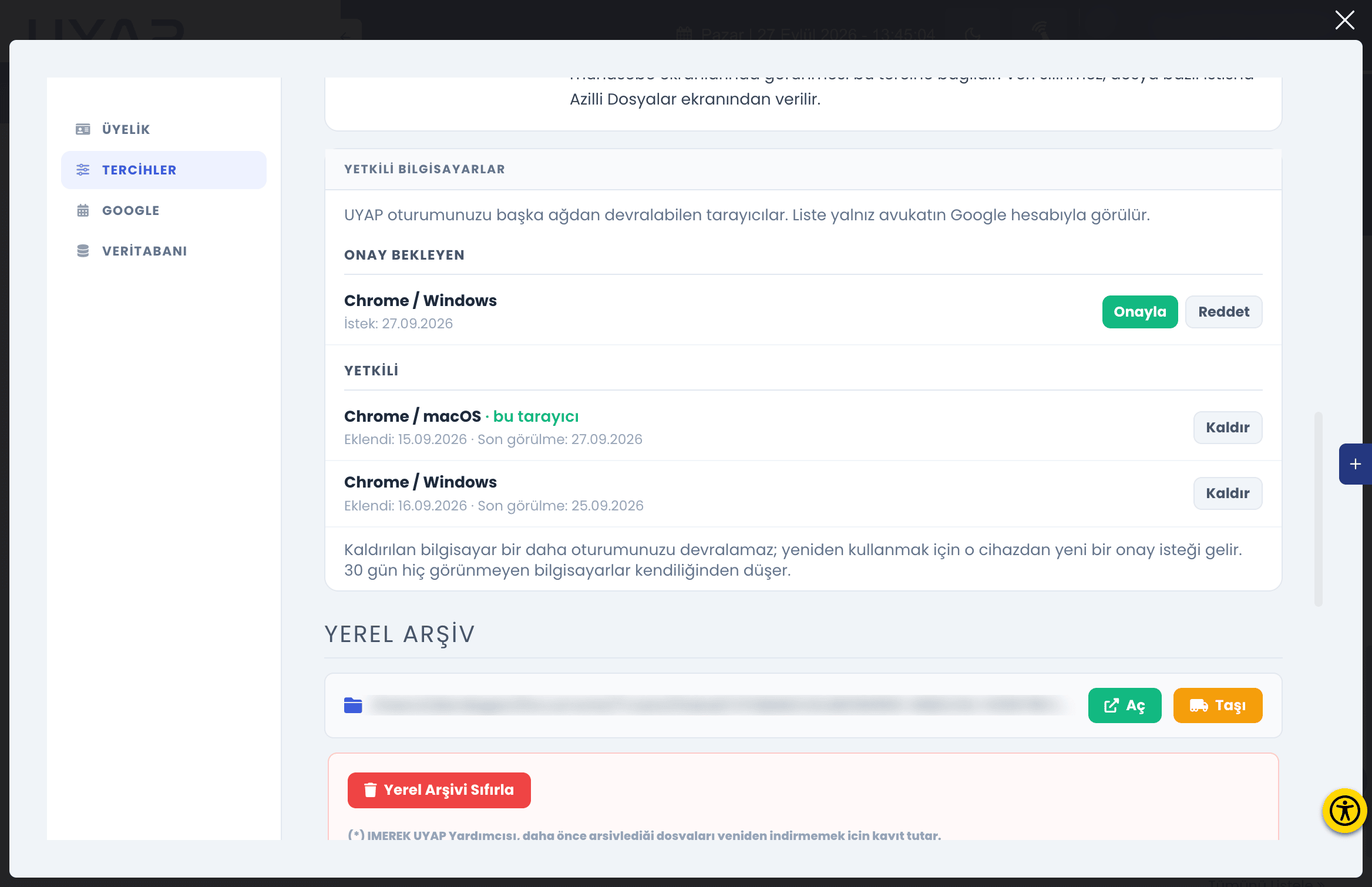Open the yellow accessibility widget
This screenshot has height=887, width=1372.
pos(1344,811)
